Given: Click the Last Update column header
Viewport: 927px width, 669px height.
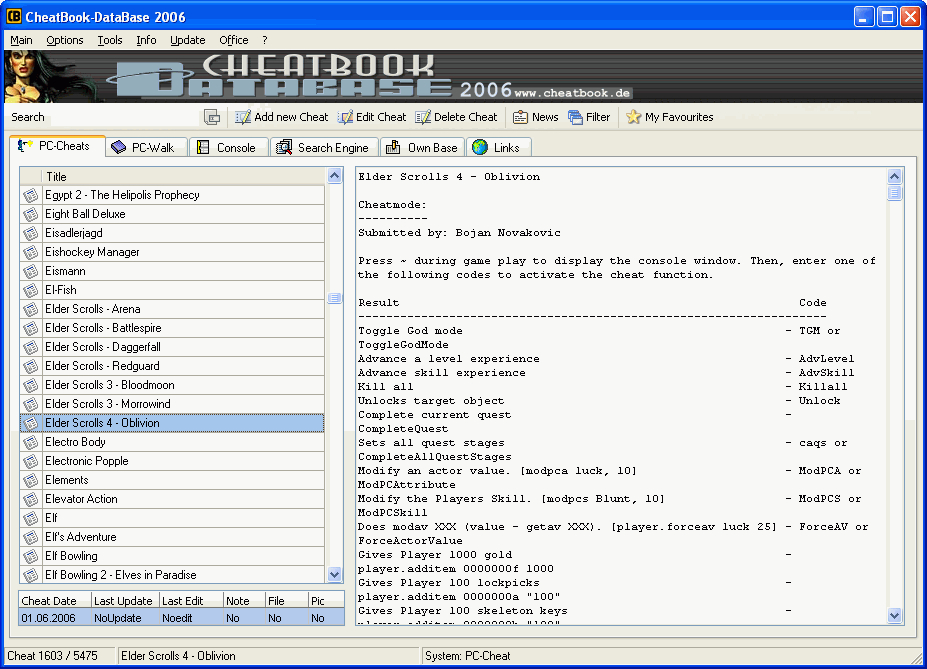Looking at the screenshot, I should tap(125, 600).
